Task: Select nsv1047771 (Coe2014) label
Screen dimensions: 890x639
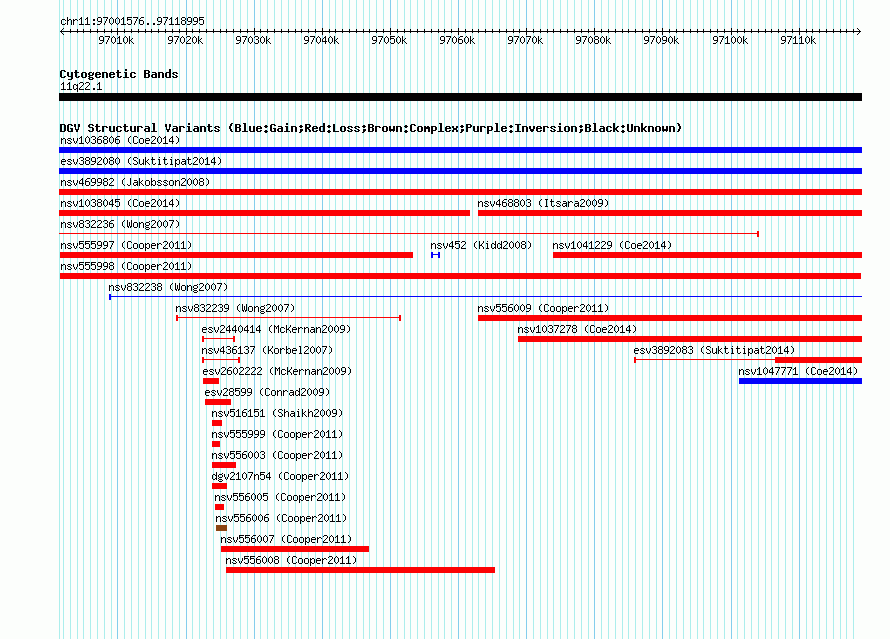Action: point(798,371)
